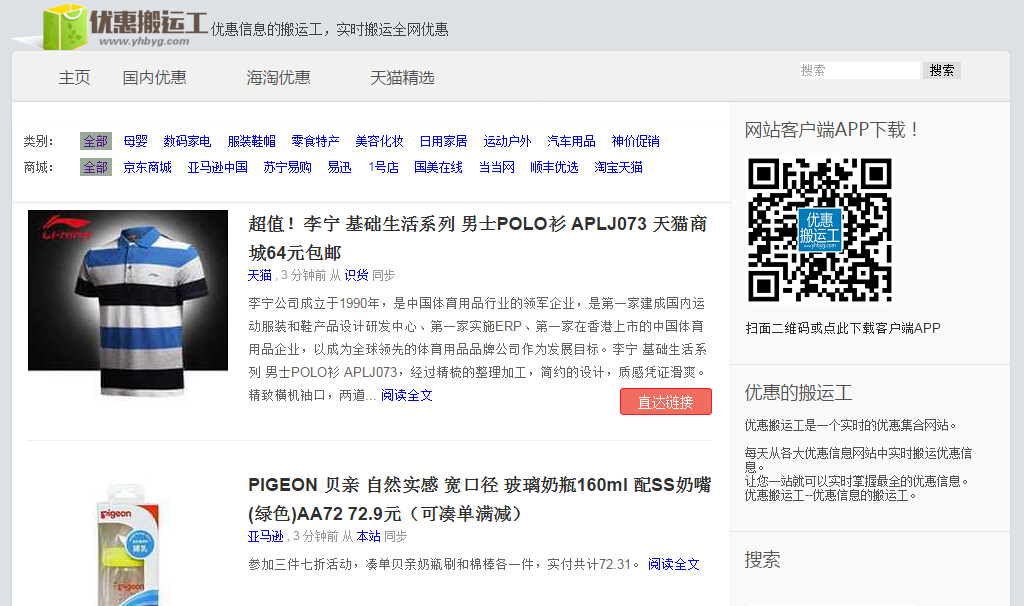
Task: Open the 国内优惠 navigation tab
Action: coord(154,77)
